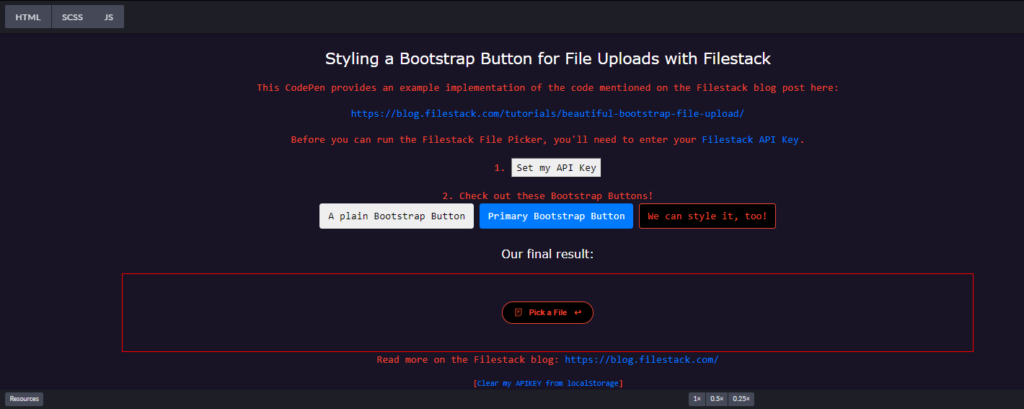Image resolution: width=1024 pixels, height=409 pixels.
Task: Click the 'Styling a Bootstrap Button' page heading
Action: [x=547, y=60]
